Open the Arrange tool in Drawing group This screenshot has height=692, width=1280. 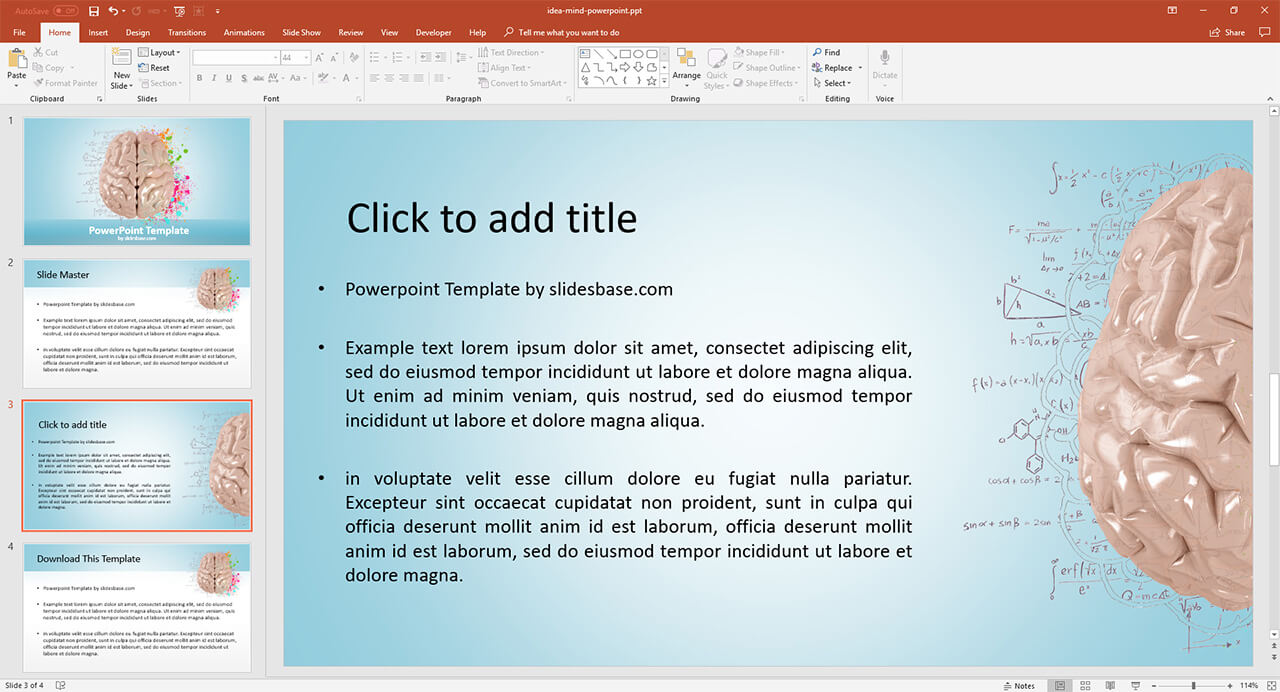(686, 64)
